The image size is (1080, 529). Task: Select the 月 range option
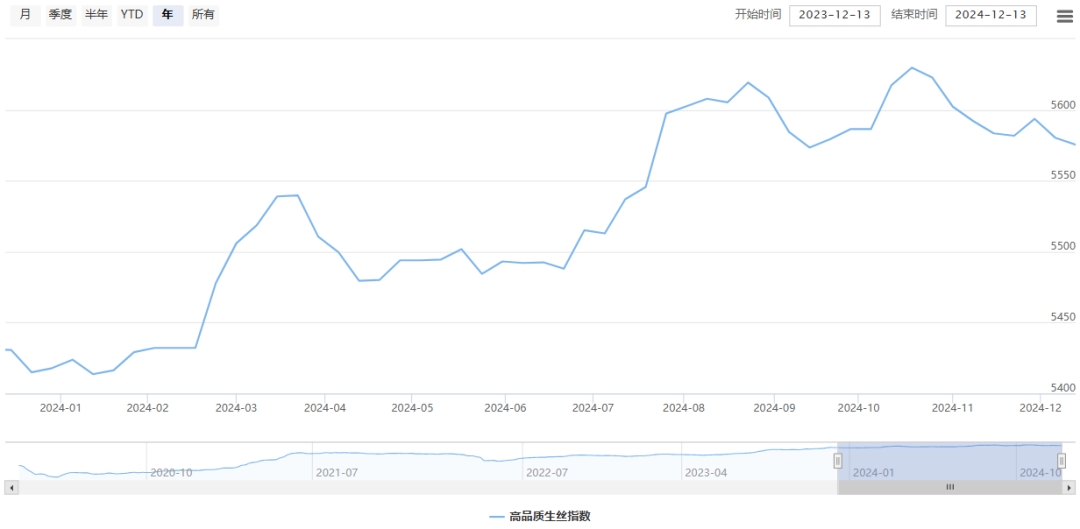(25, 15)
